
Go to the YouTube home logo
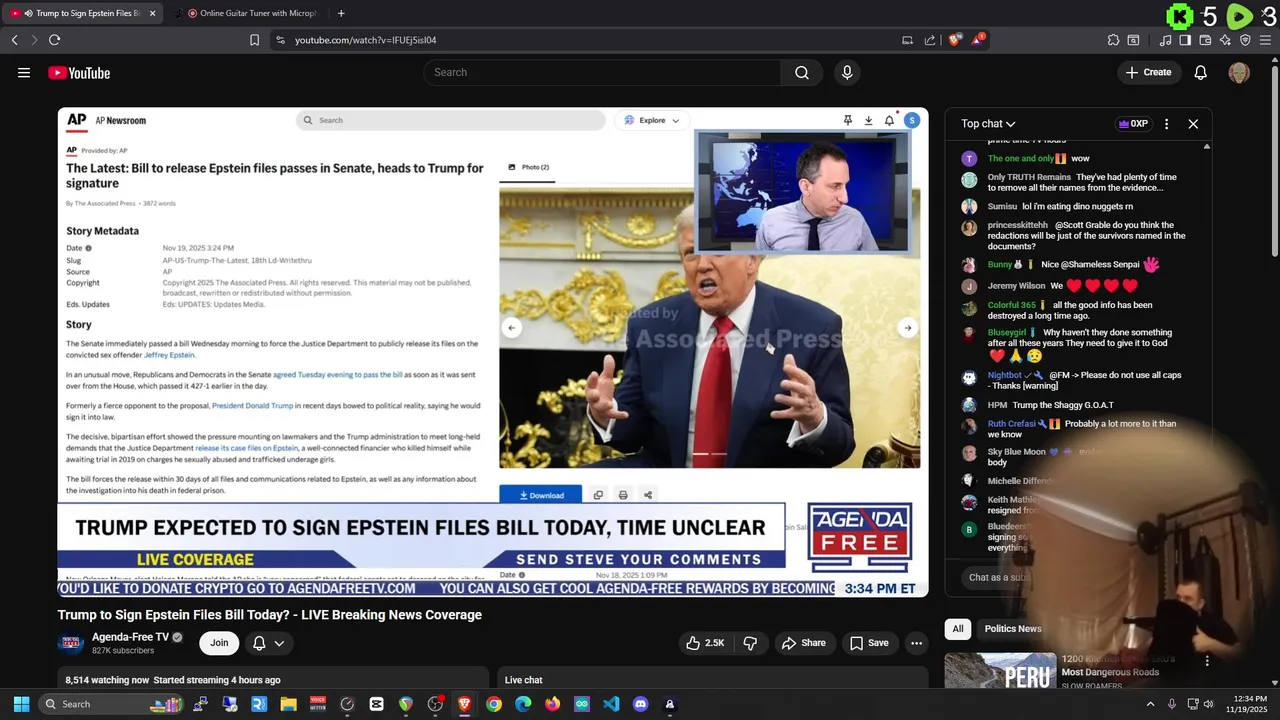coord(79,73)
